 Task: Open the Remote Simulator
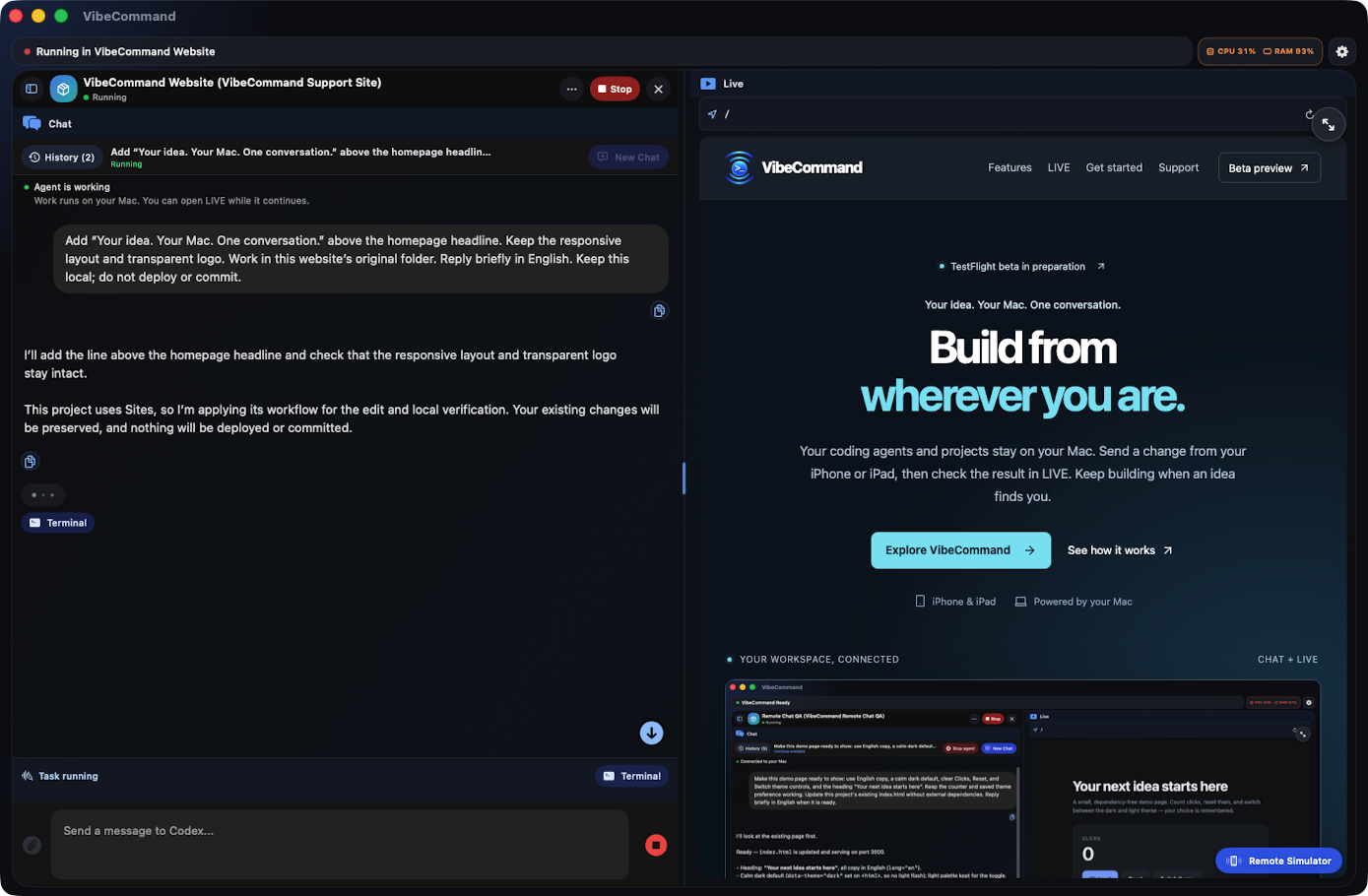(1278, 861)
